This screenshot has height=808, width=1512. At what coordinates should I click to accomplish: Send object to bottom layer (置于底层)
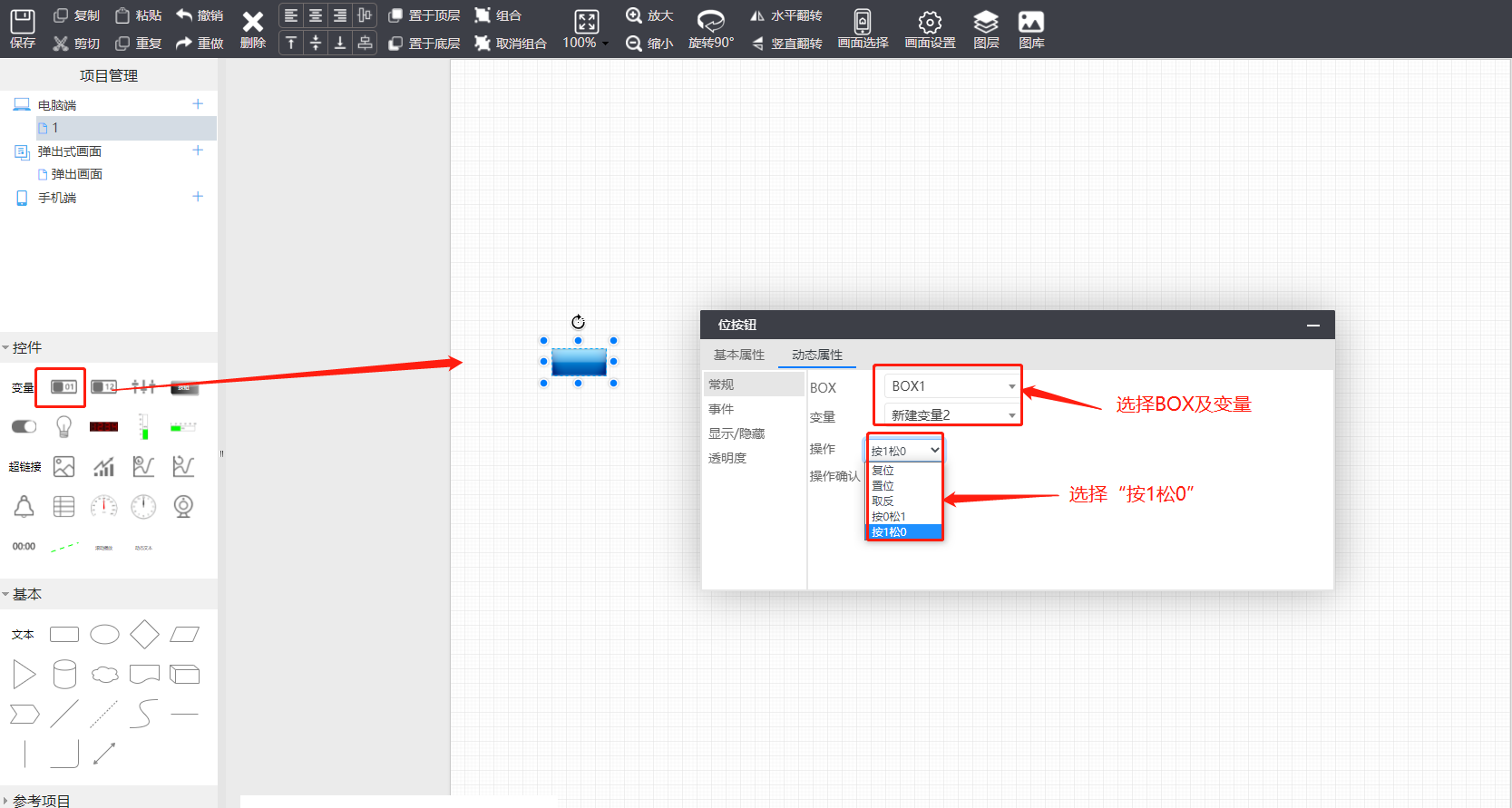point(424,43)
